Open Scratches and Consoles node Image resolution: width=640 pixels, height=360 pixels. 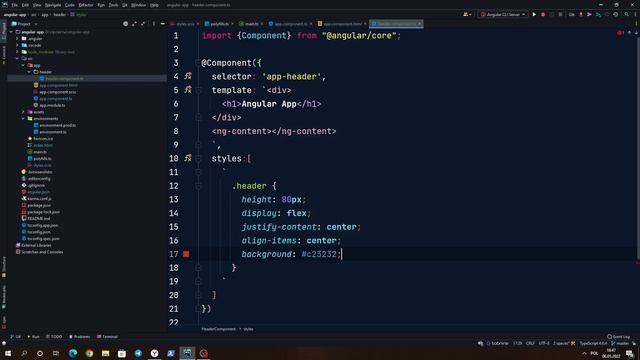pos(39,252)
